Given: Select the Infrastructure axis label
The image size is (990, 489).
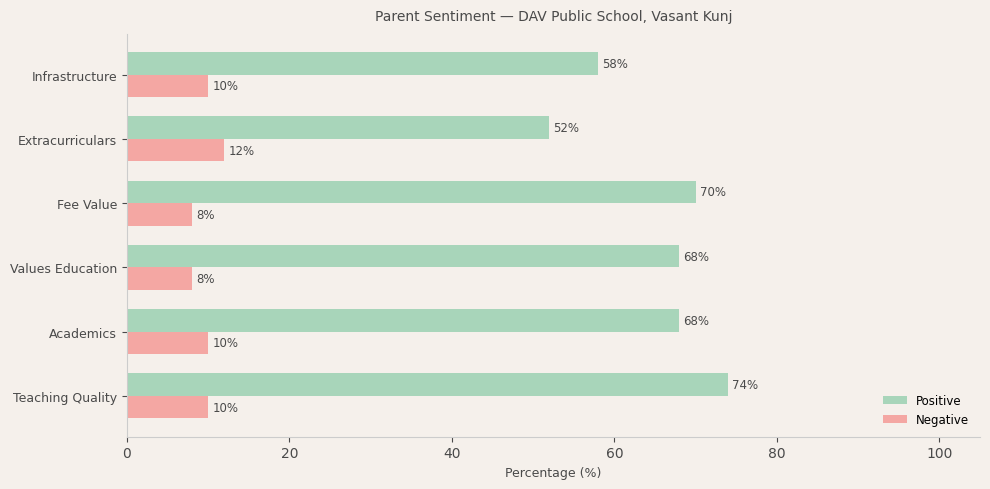Looking at the screenshot, I should [x=74, y=77].
